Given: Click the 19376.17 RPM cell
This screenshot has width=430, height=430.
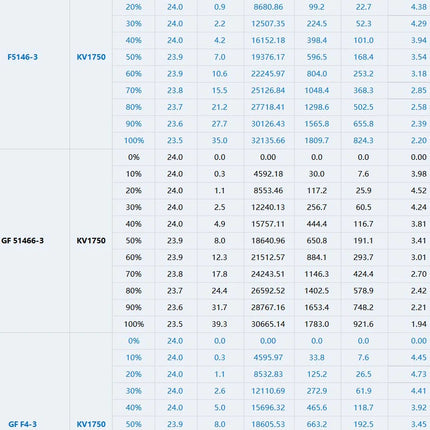Looking at the screenshot, I should click(268, 57).
